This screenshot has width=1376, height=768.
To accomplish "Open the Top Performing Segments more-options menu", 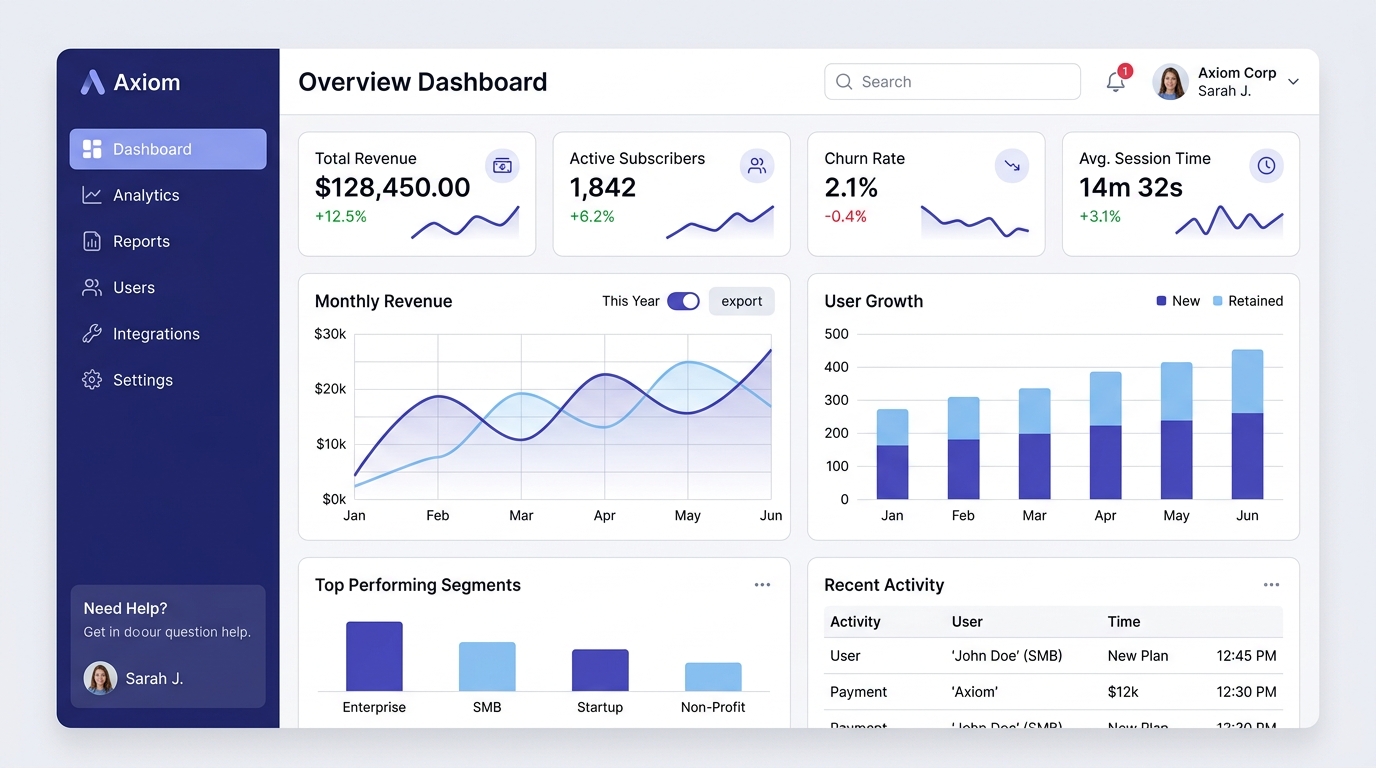I will pos(763,585).
